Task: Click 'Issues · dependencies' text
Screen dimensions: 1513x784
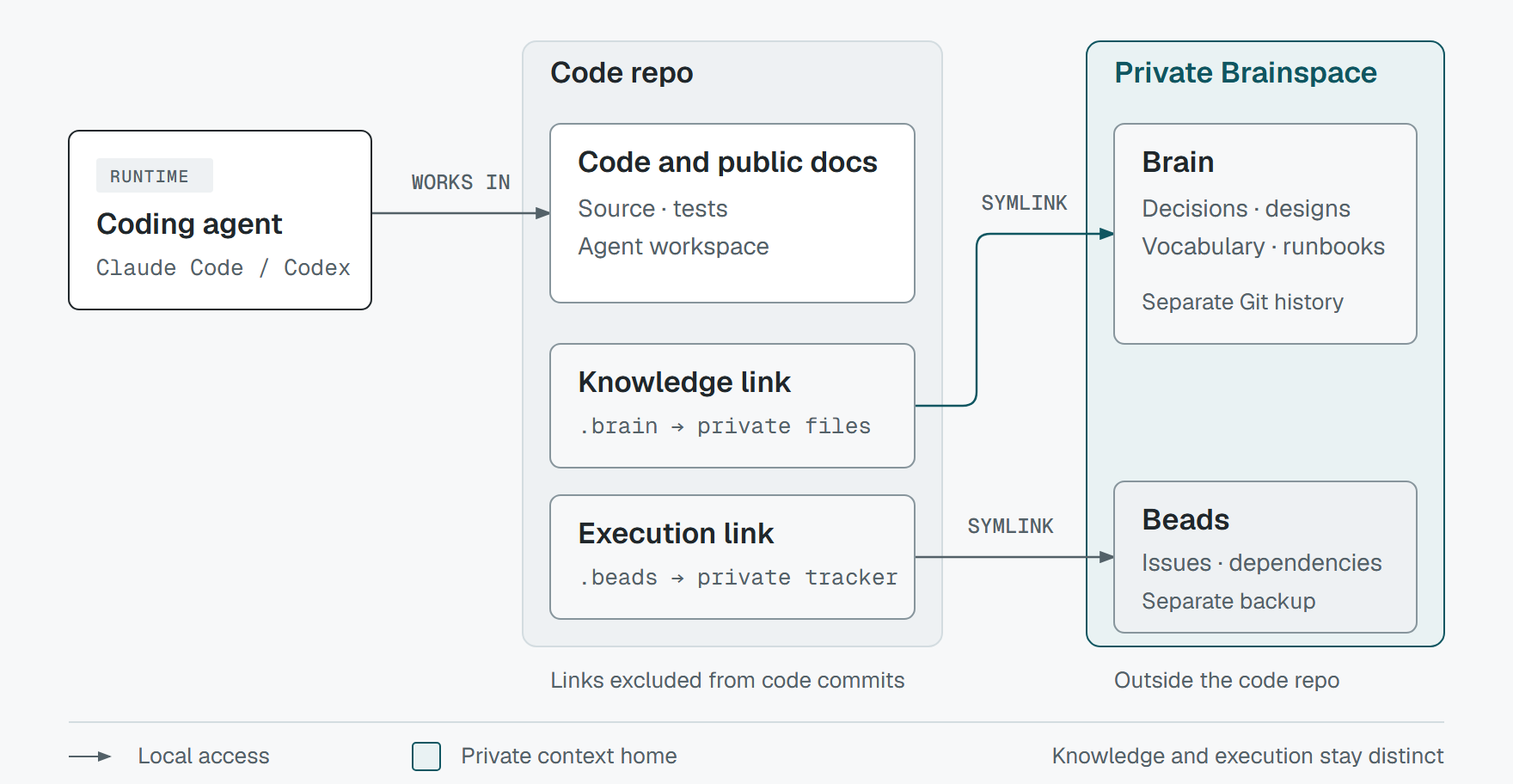Action: [1261, 563]
